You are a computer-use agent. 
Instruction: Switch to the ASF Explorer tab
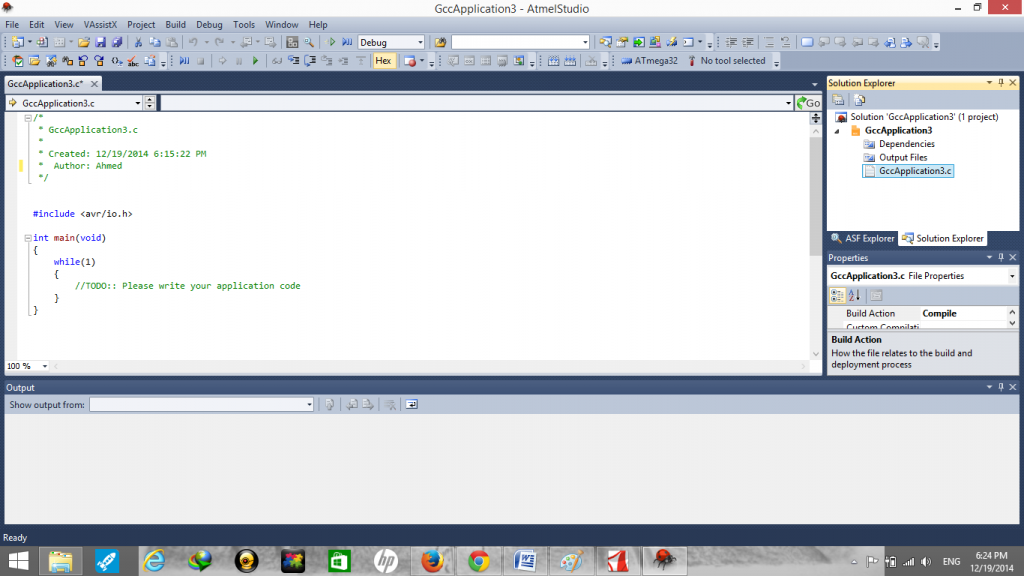coord(863,238)
